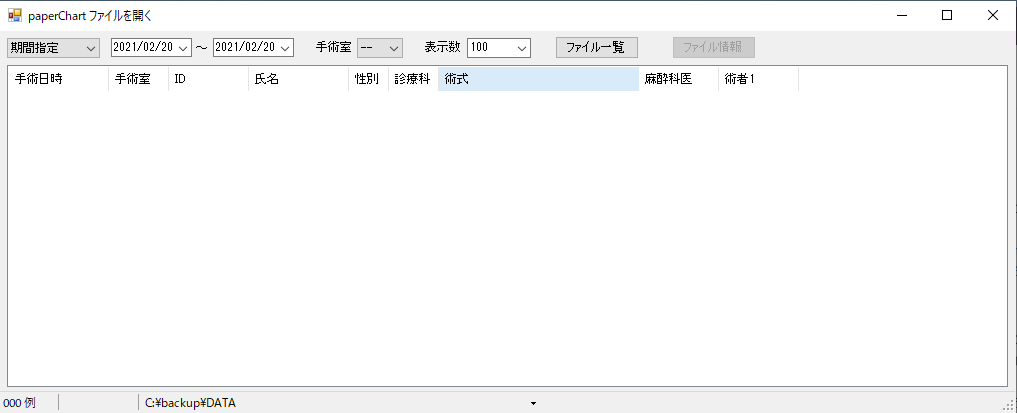The image size is (1017, 413).
Task: Expand the end date picker
Action: point(285,48)
